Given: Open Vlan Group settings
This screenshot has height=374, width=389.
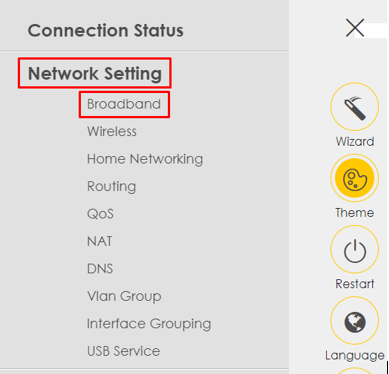Looking at the screenshot, I should click(x=124, y=296).
